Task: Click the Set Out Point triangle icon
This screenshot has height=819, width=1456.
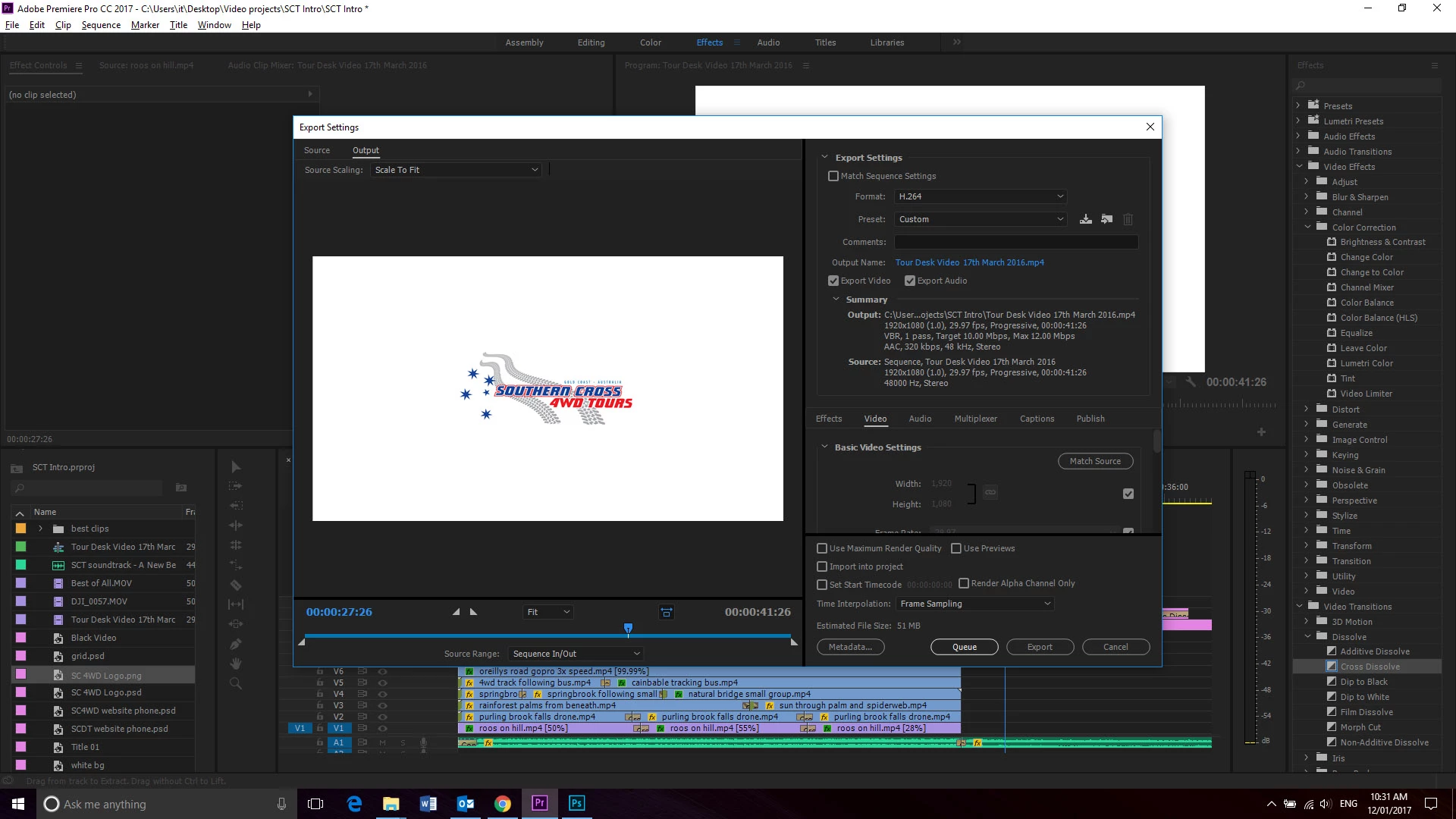Action: (474, 612)
